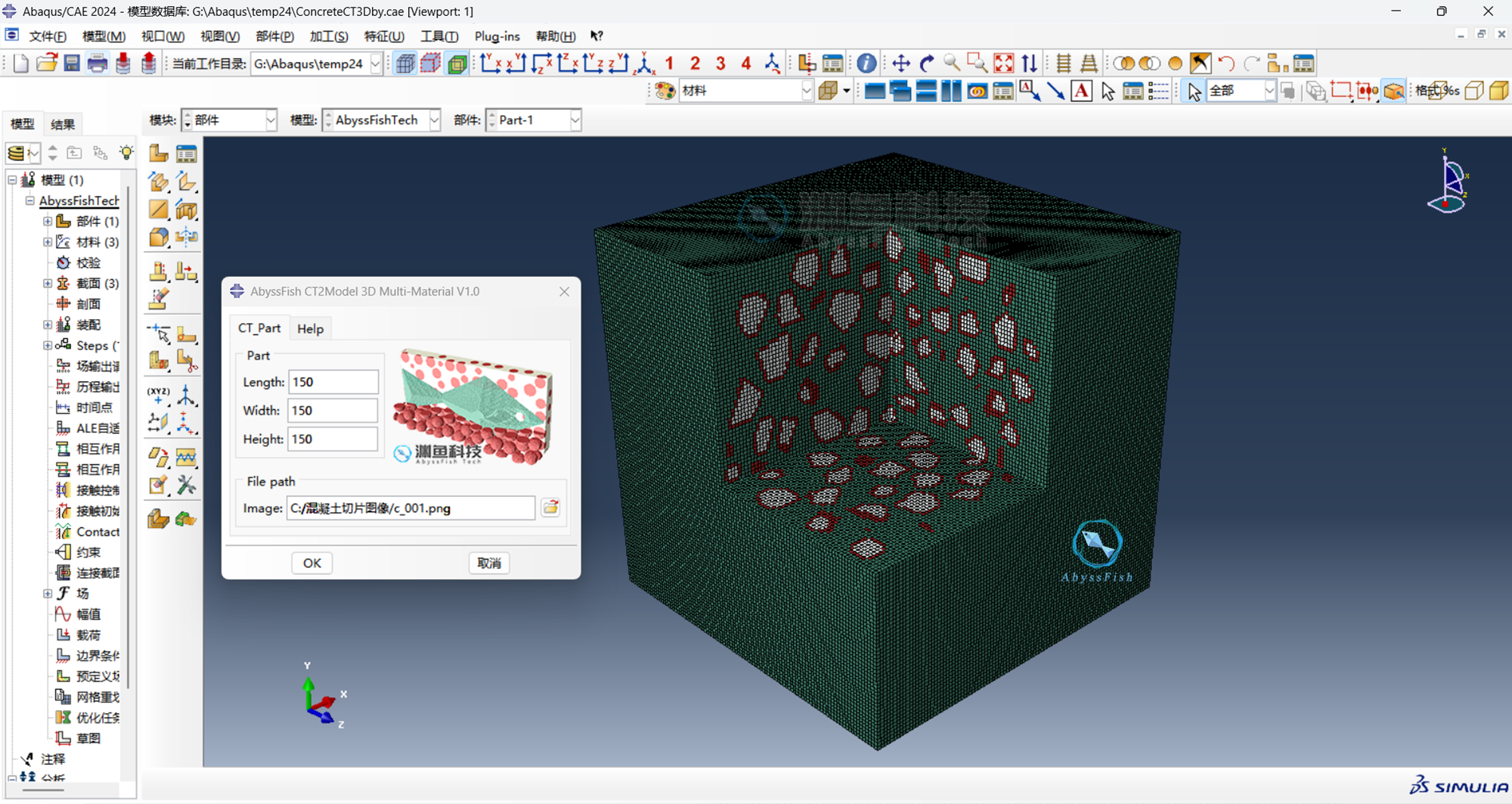Select the CT_Part tab
The width and height of the screenshot is (1512, 804).
pyautogui.click(x=259, y=328)
